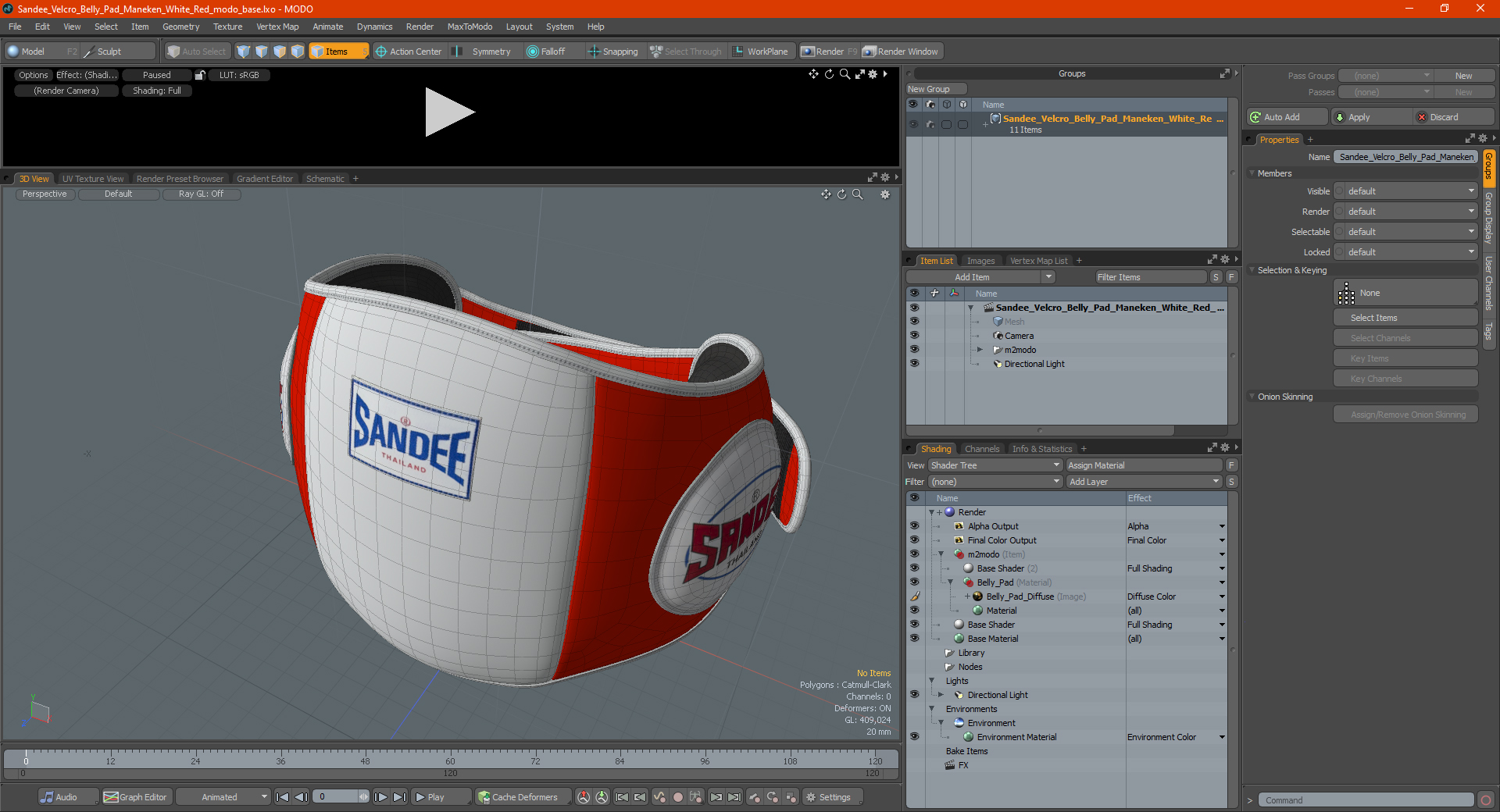Click the 3D viewport rotate icon

click(841, 194)
